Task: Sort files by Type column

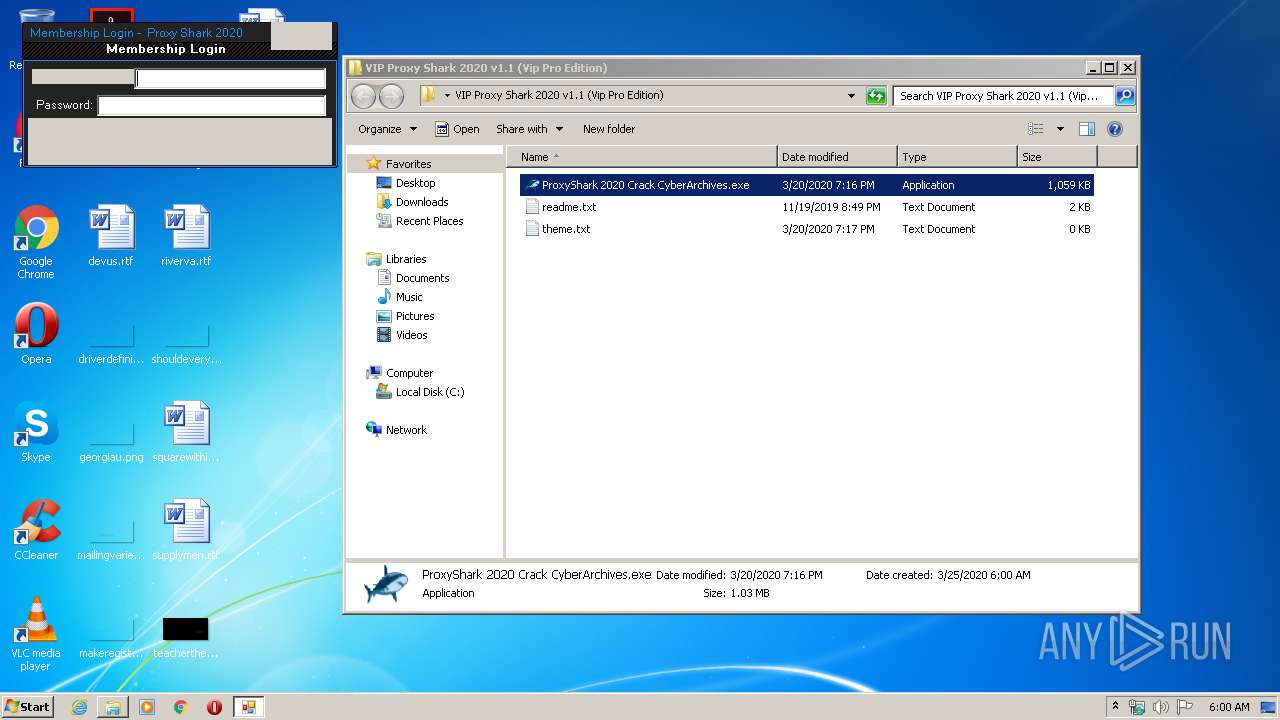Action: (x=957, y=157)
